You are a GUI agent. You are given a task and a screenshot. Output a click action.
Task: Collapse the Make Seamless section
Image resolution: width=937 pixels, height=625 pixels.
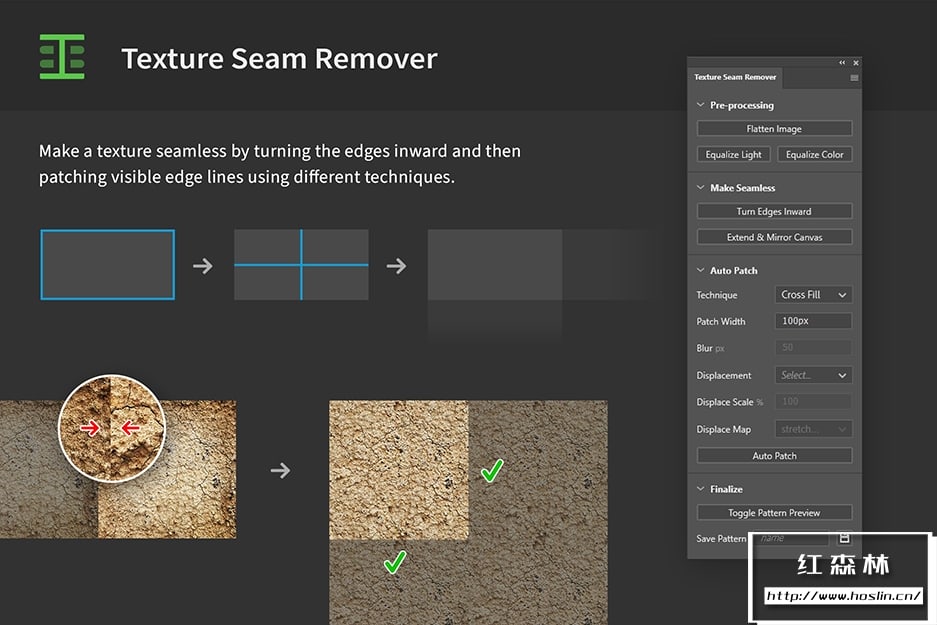700,188
